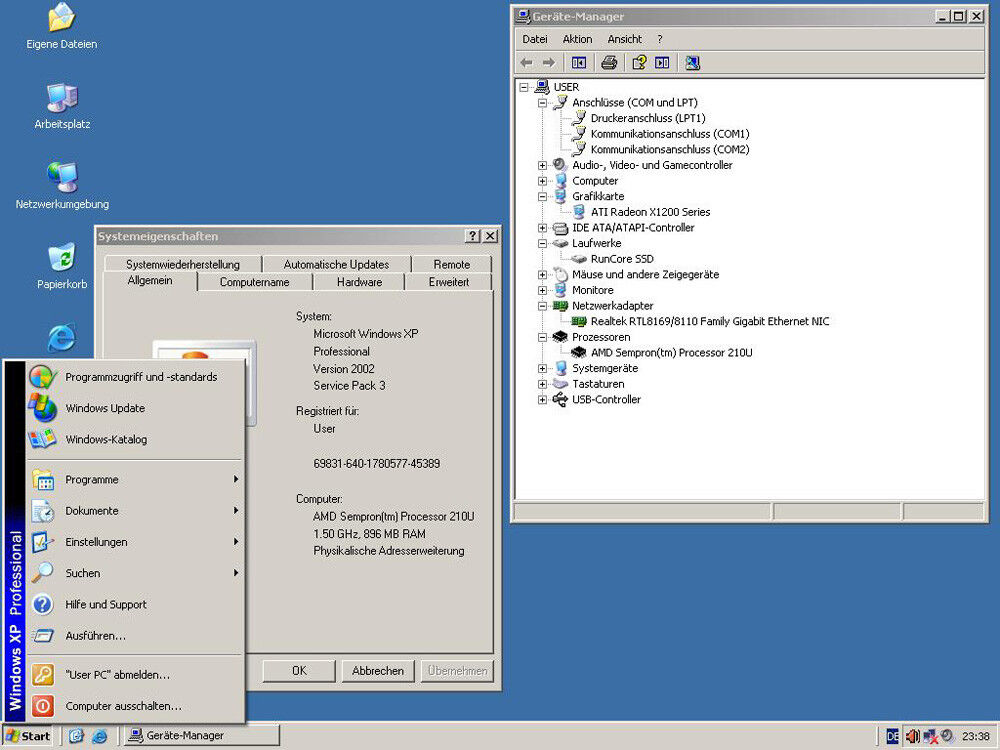Image resolution: width=1000 pixels, height=750 pixels.
Task: Expand the Monitore node
Action: (x=542, y=290)
